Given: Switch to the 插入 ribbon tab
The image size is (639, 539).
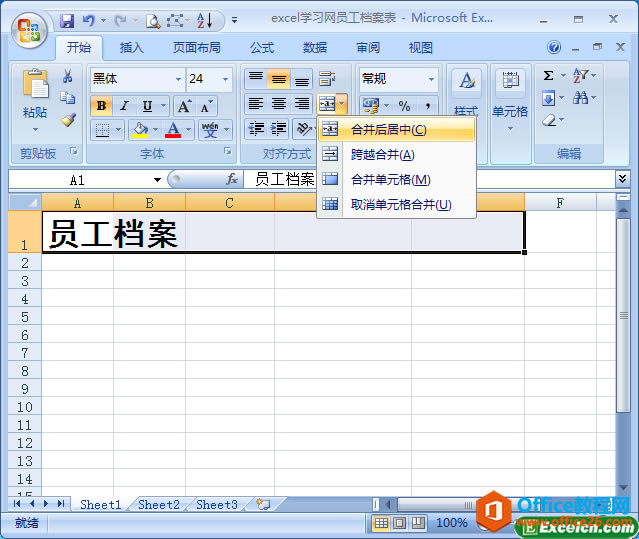Looking at the screenshot, I should point(132,48).
